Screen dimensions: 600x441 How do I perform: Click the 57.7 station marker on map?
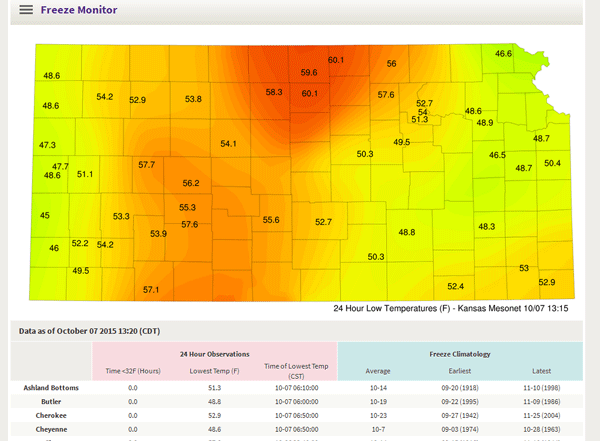pyautogui.click(x=147, y=164)
